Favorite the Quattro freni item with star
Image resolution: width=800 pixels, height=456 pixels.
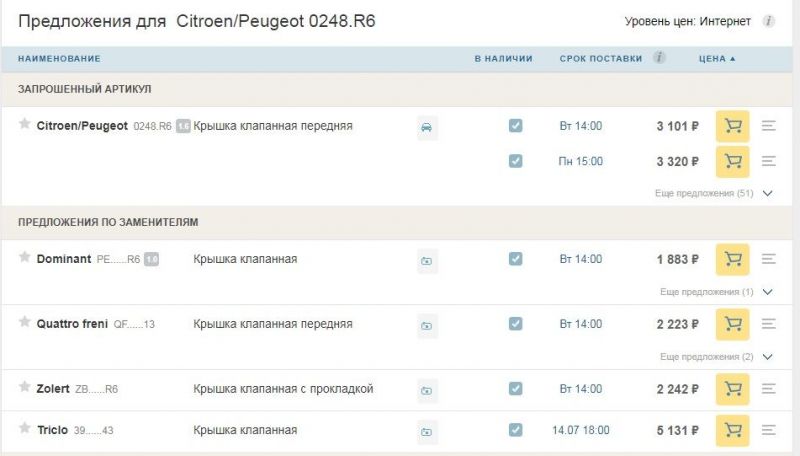pyautogui.click(x=25, y=322)
